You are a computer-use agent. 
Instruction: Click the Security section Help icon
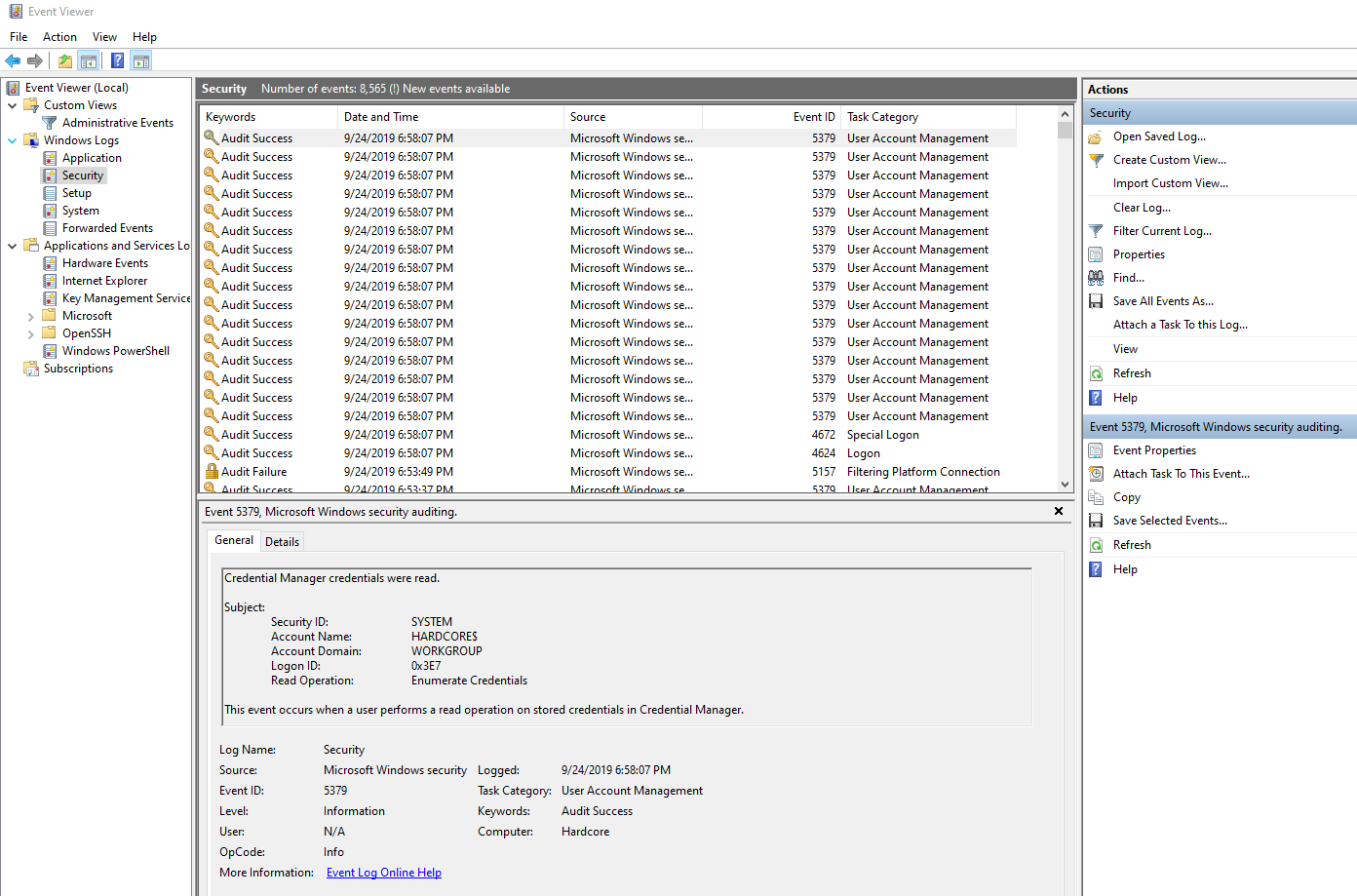pyautogui.click(x=1096, y=398)
